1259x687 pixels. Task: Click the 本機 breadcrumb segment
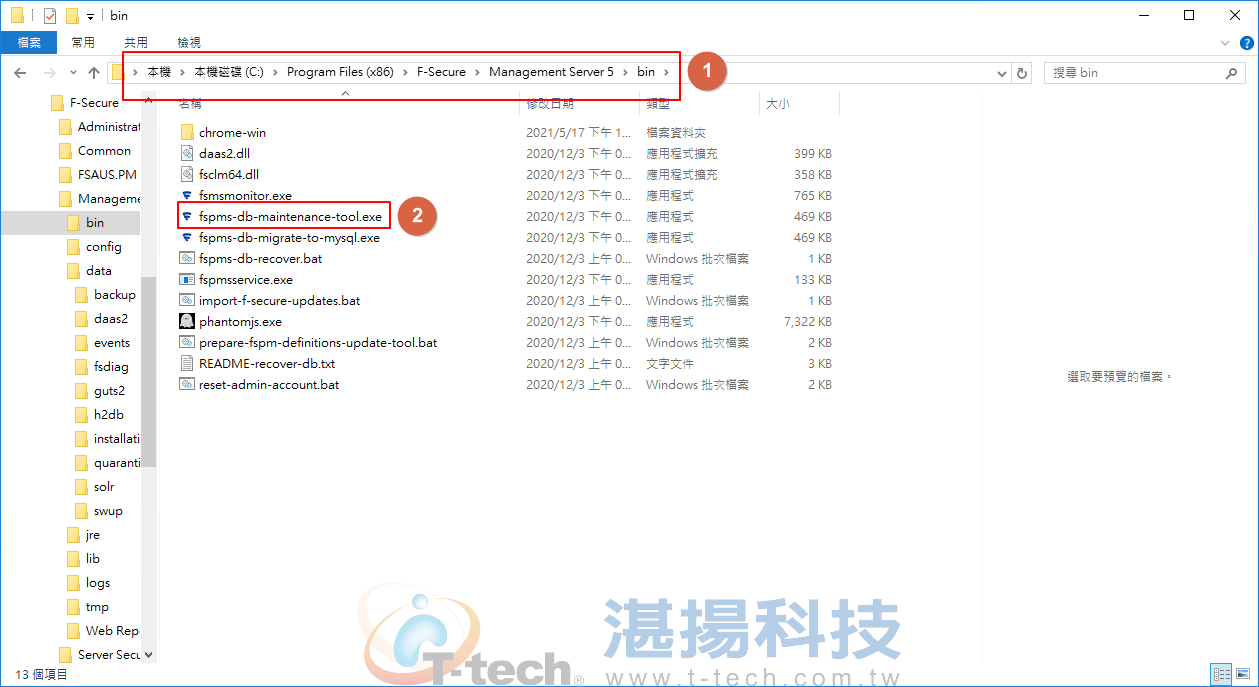click(x=159, y=72)
